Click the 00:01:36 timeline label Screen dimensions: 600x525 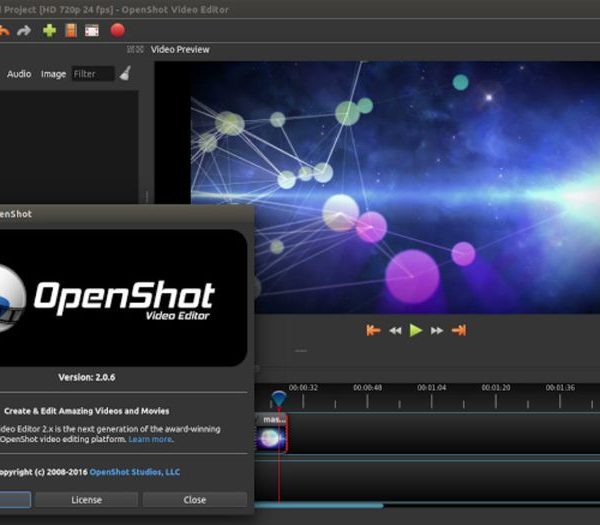pos(560,388)
